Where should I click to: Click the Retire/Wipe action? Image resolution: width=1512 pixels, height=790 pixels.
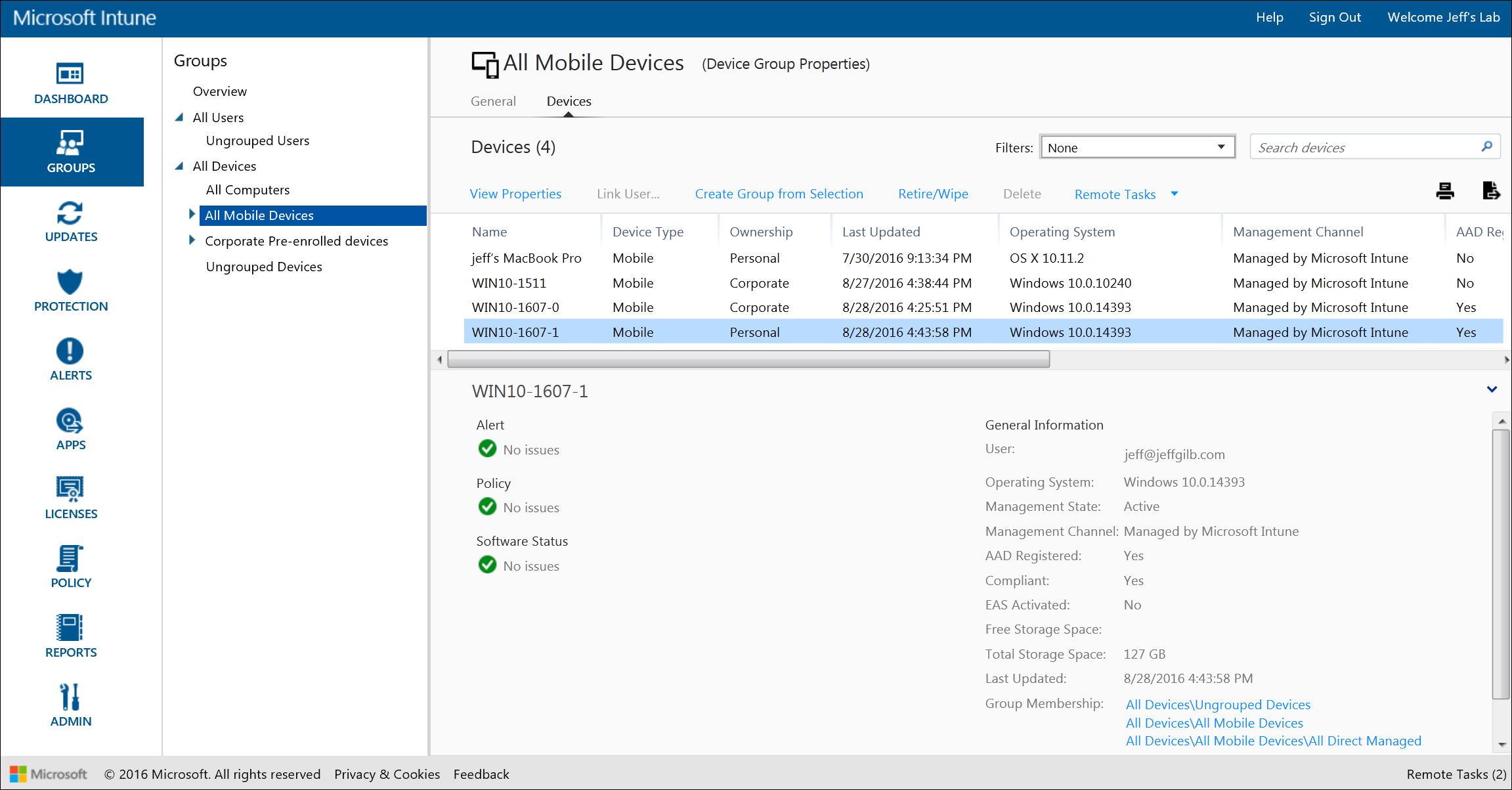tap(933, 194)
